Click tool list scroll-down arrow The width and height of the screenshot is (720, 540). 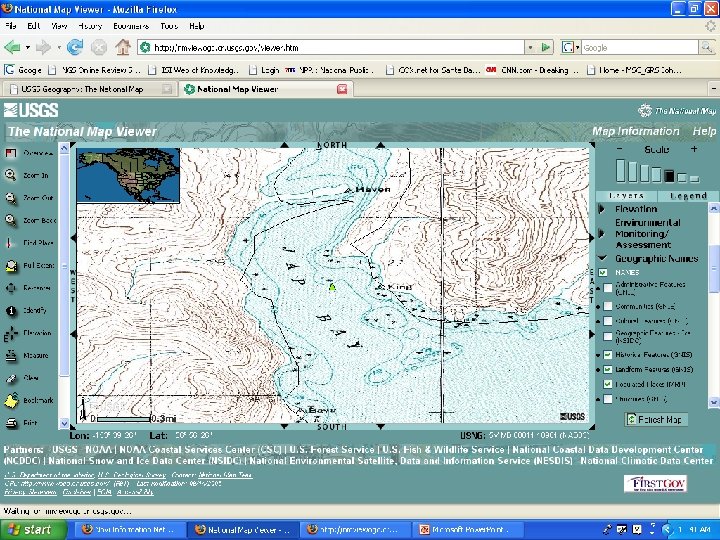pyautogui.click(x=64, y=423)
